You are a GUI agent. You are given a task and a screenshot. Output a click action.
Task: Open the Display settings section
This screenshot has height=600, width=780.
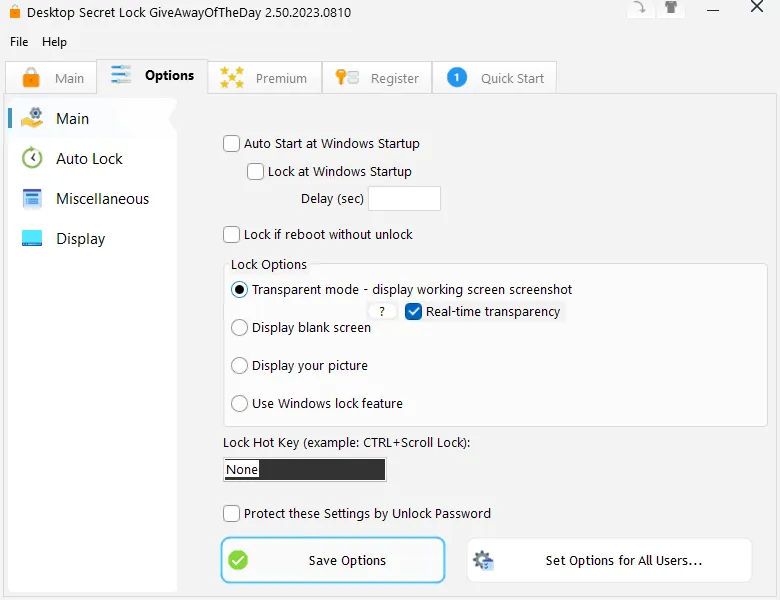(92, 239)
